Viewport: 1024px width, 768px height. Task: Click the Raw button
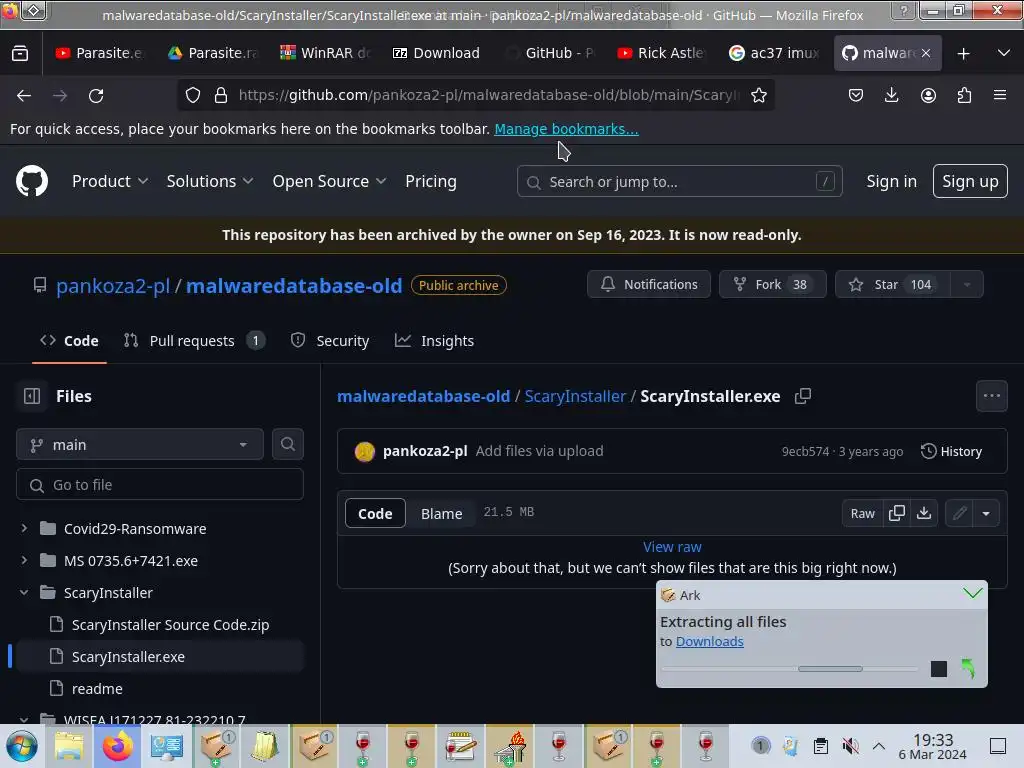click(862, 513)
